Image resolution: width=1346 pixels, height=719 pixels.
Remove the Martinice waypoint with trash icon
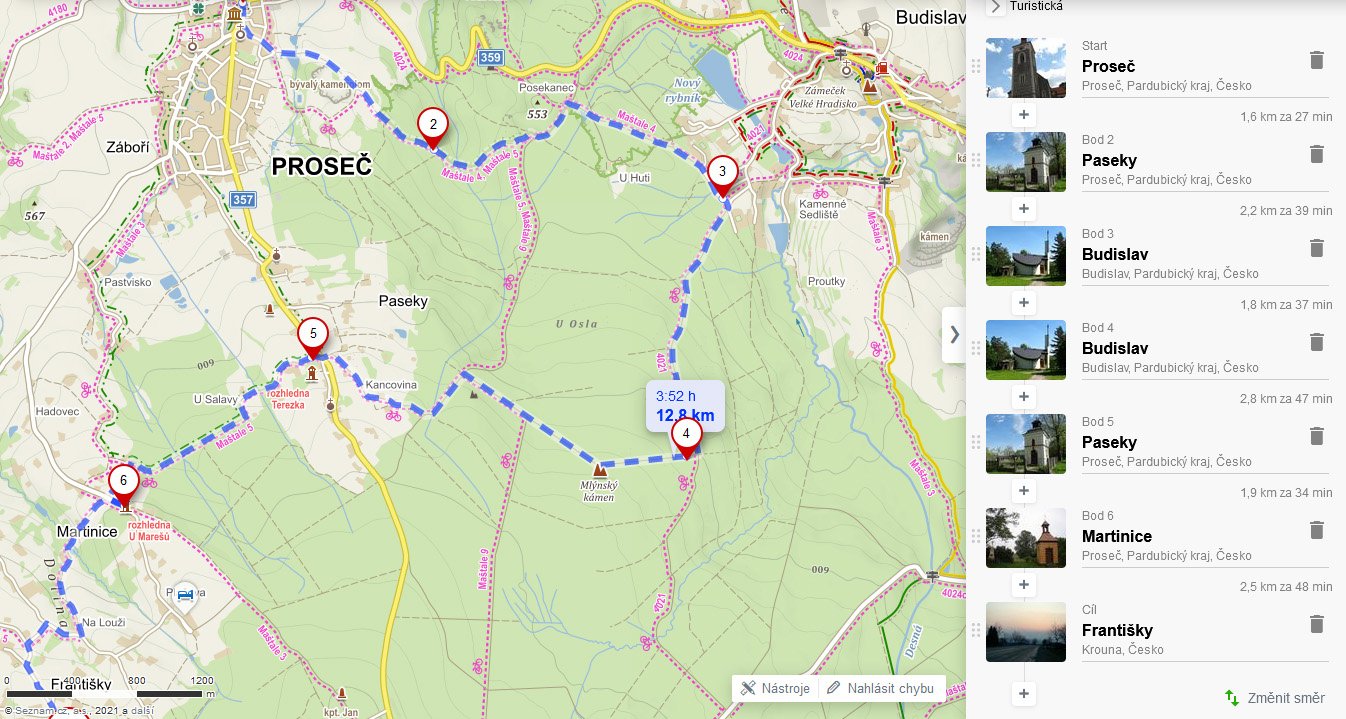[x=1316, y=531]
